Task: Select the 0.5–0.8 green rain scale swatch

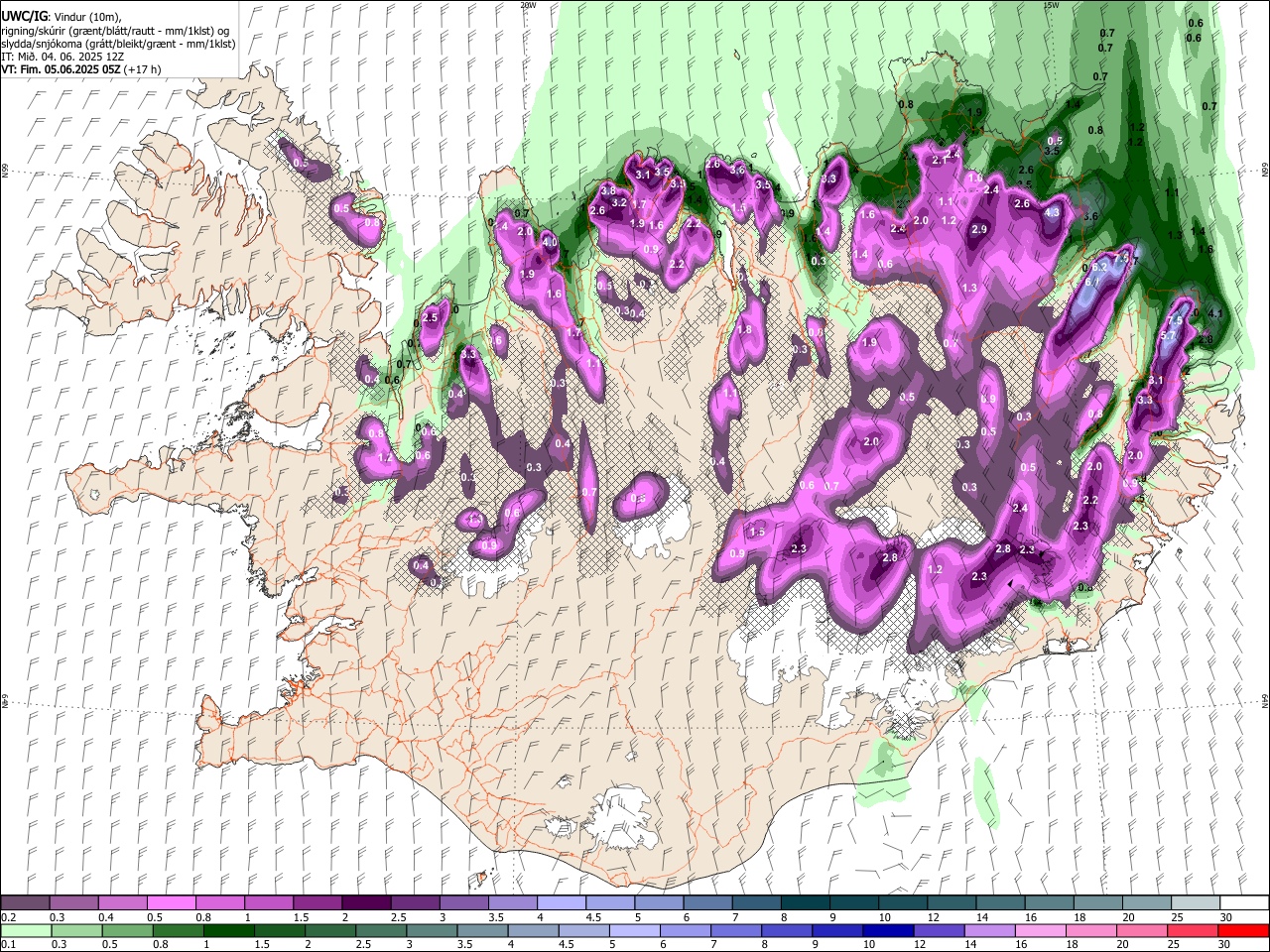Action: click(127, 930)
